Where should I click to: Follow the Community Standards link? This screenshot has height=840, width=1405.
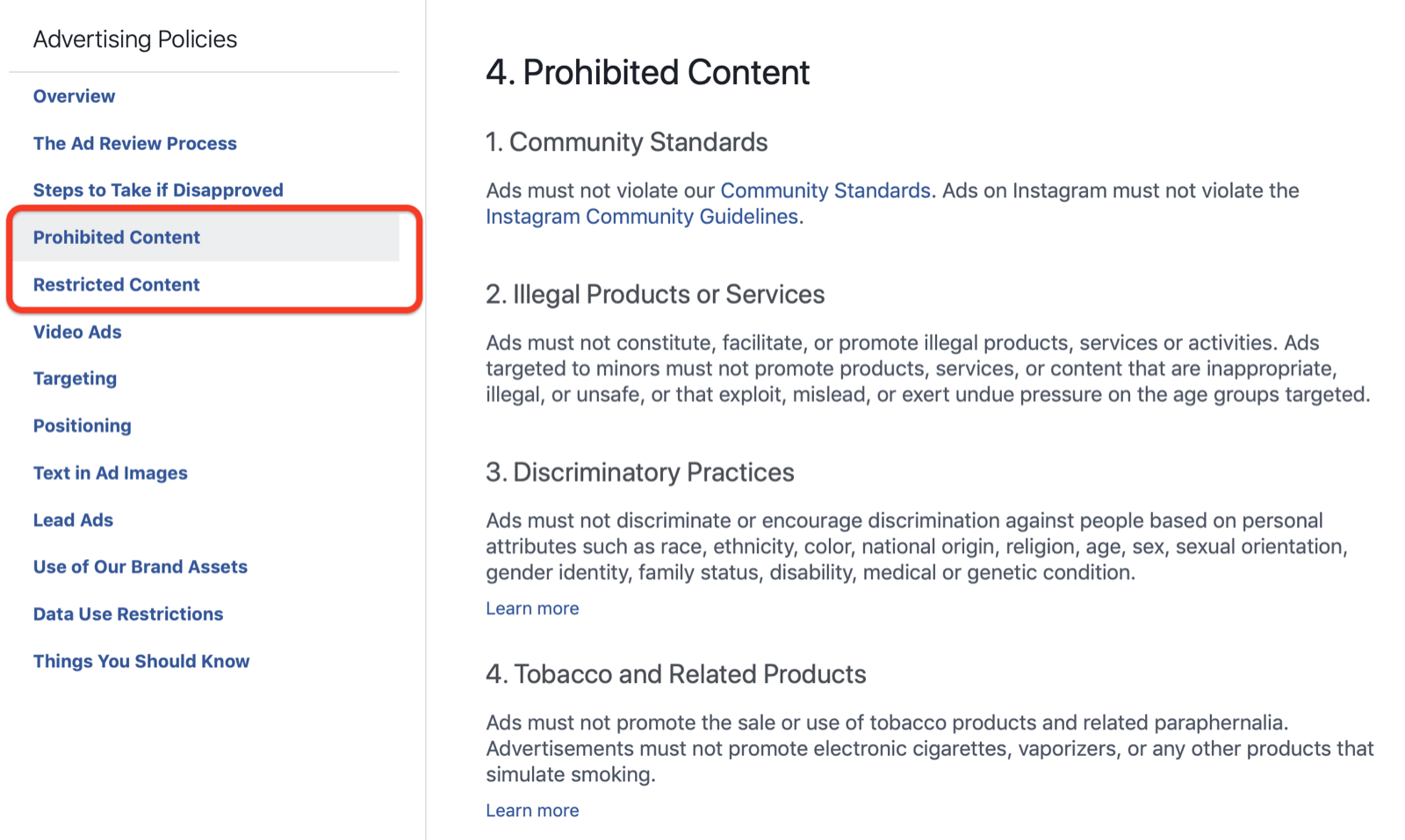click(825, 190)
